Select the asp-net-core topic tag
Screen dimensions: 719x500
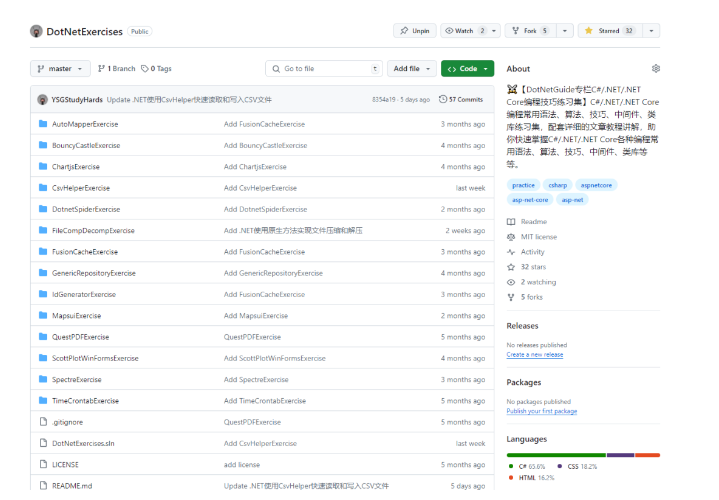click(530, 200)
